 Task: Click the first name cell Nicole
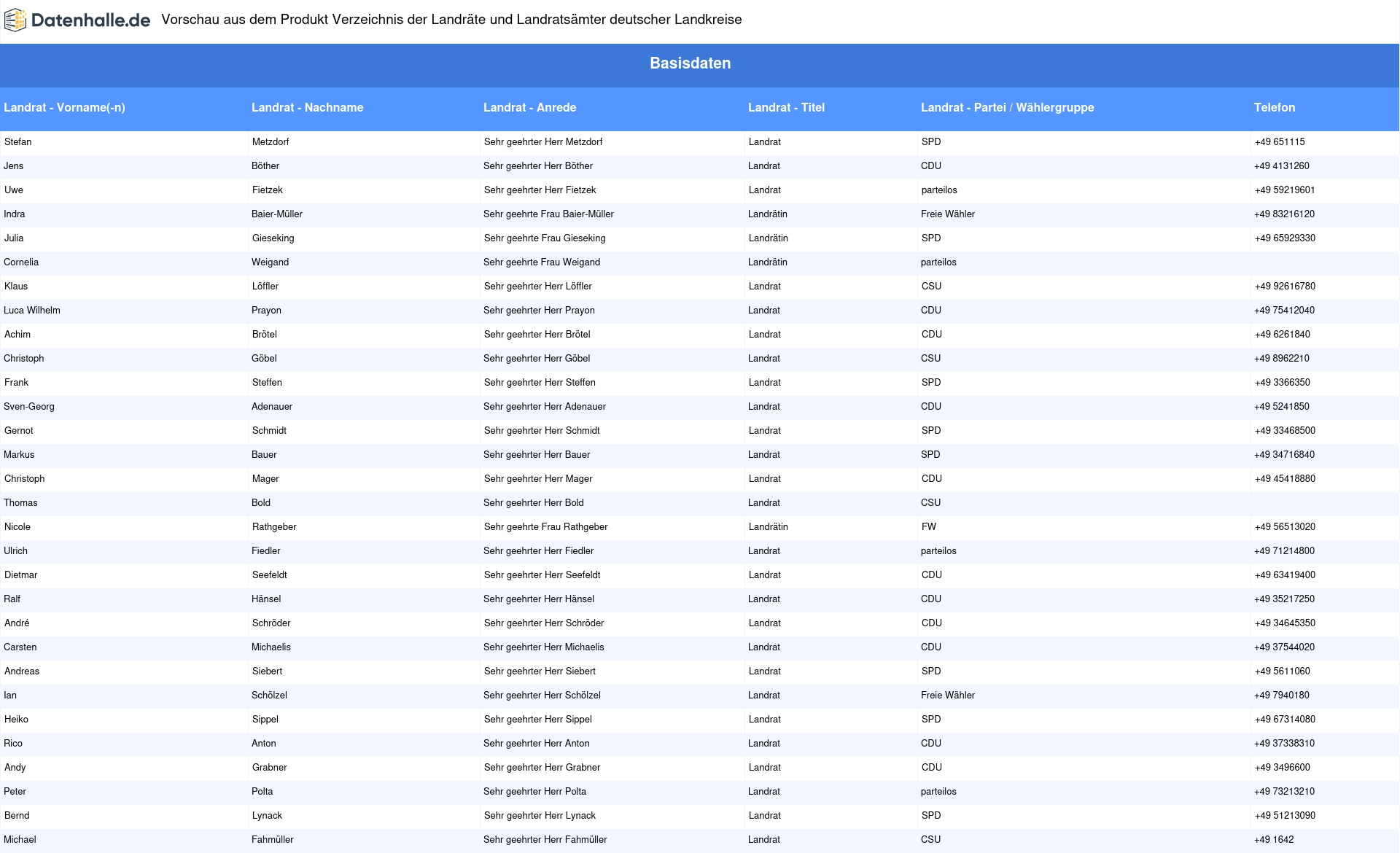click(x=17, y=527)
